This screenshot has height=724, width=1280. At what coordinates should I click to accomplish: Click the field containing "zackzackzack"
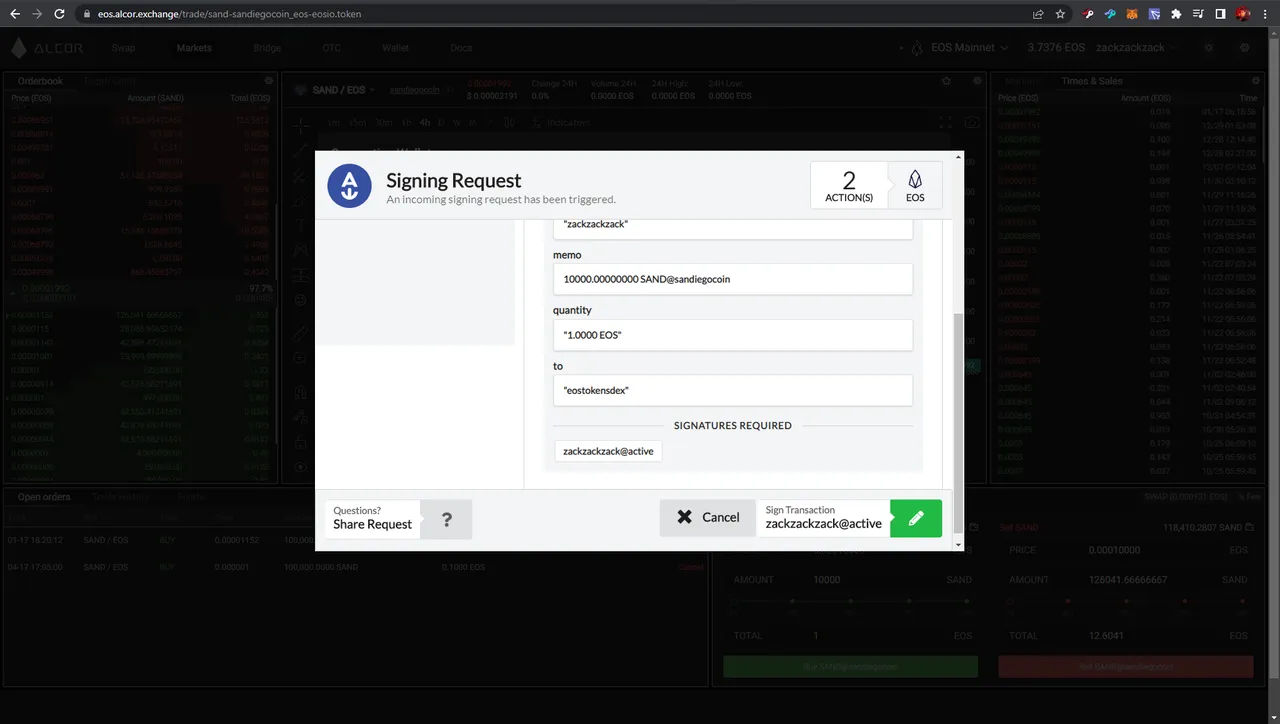[733, 227]
